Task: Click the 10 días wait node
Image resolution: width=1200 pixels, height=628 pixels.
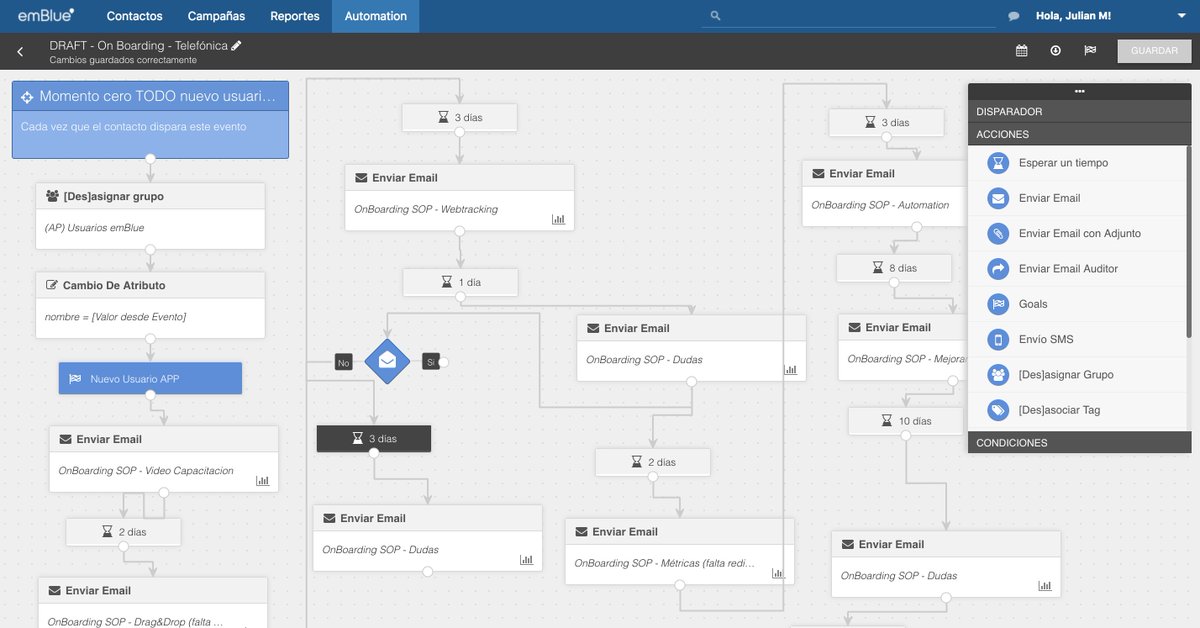Action: pyautogui.click(x=905, y=421)
